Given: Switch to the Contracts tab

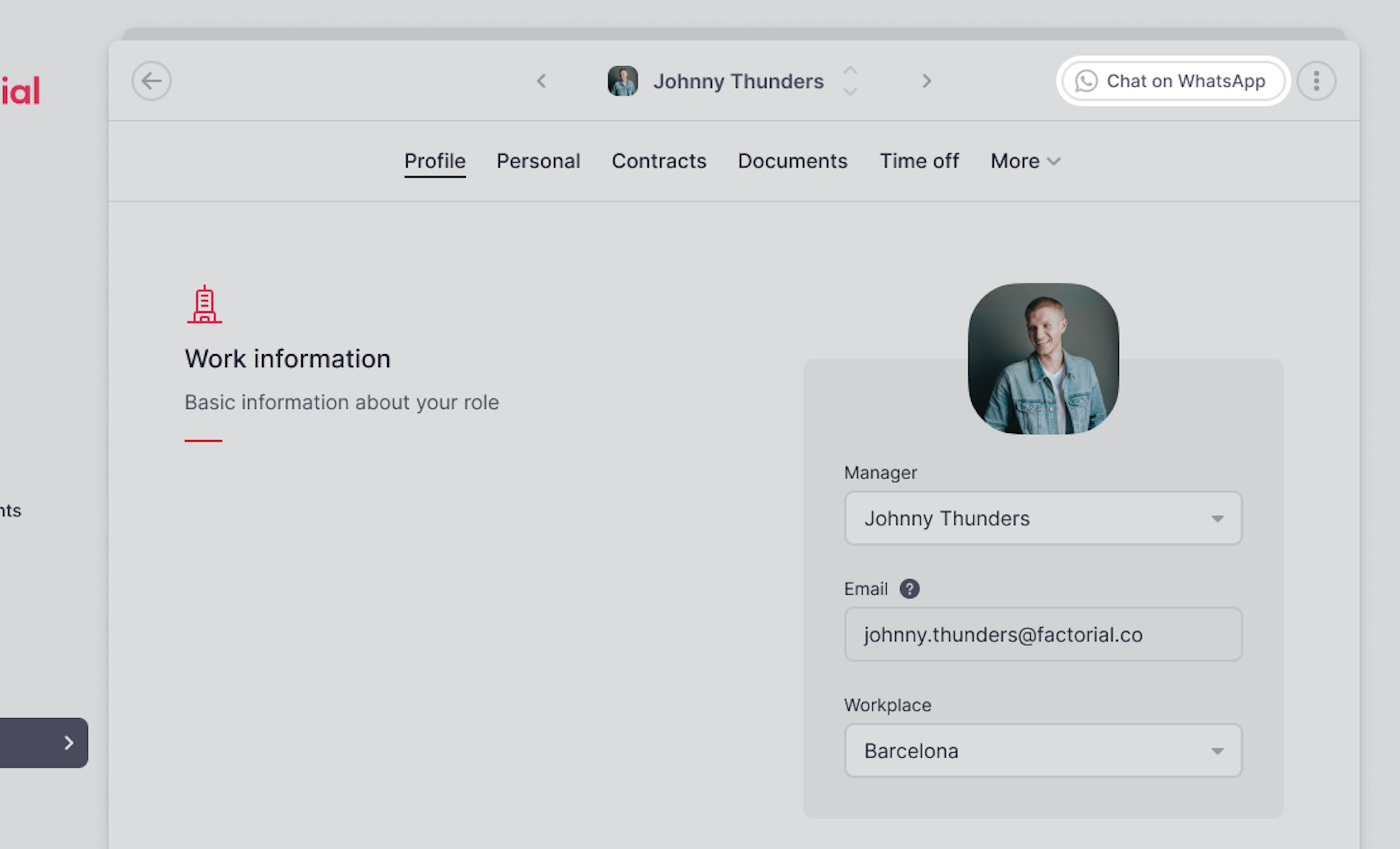Looking at the screenshot, I should click(x=659, y=161).
